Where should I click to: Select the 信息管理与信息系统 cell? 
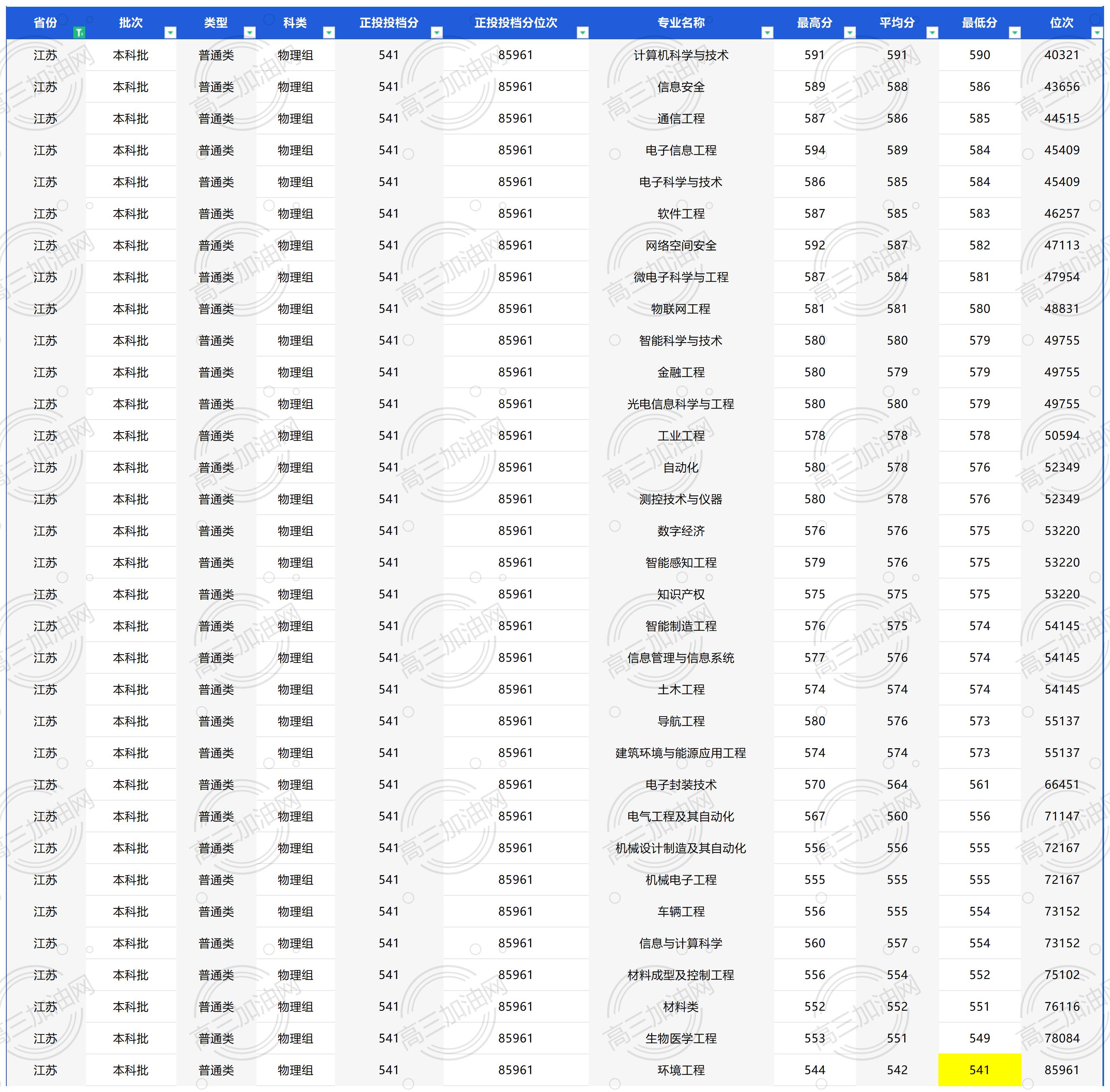pos(681,658)
